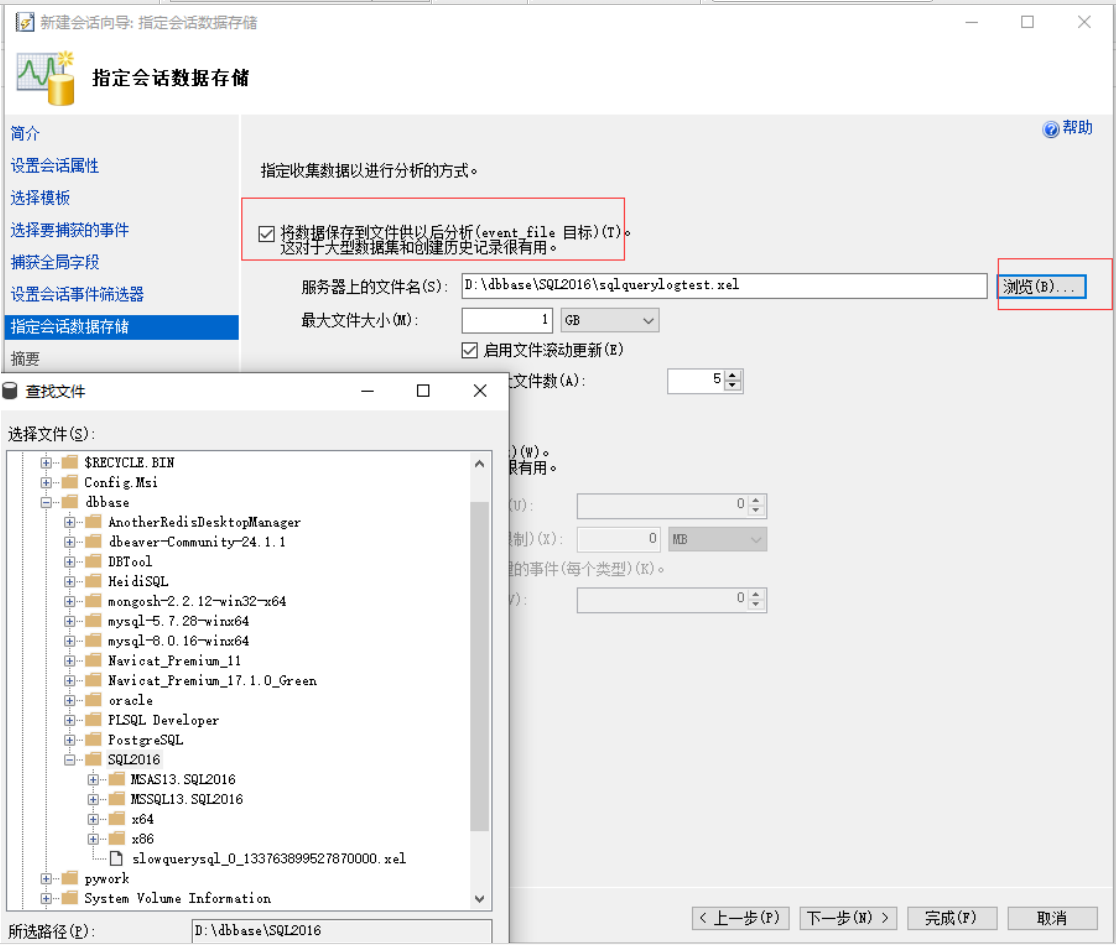
Task: Expand the $RECYCLE.BIN tree node
Action: pyautogui.click(x=46, y=463)
